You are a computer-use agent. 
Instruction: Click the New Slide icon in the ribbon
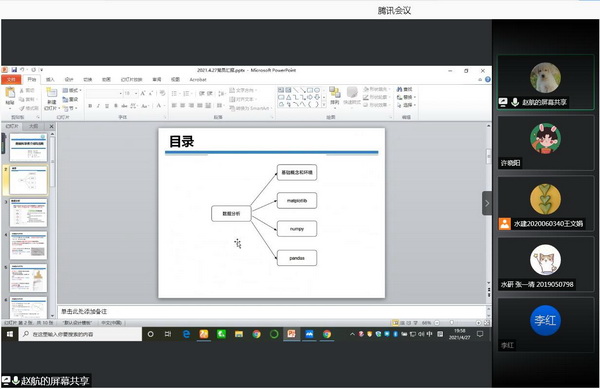(x=51, y=95)
